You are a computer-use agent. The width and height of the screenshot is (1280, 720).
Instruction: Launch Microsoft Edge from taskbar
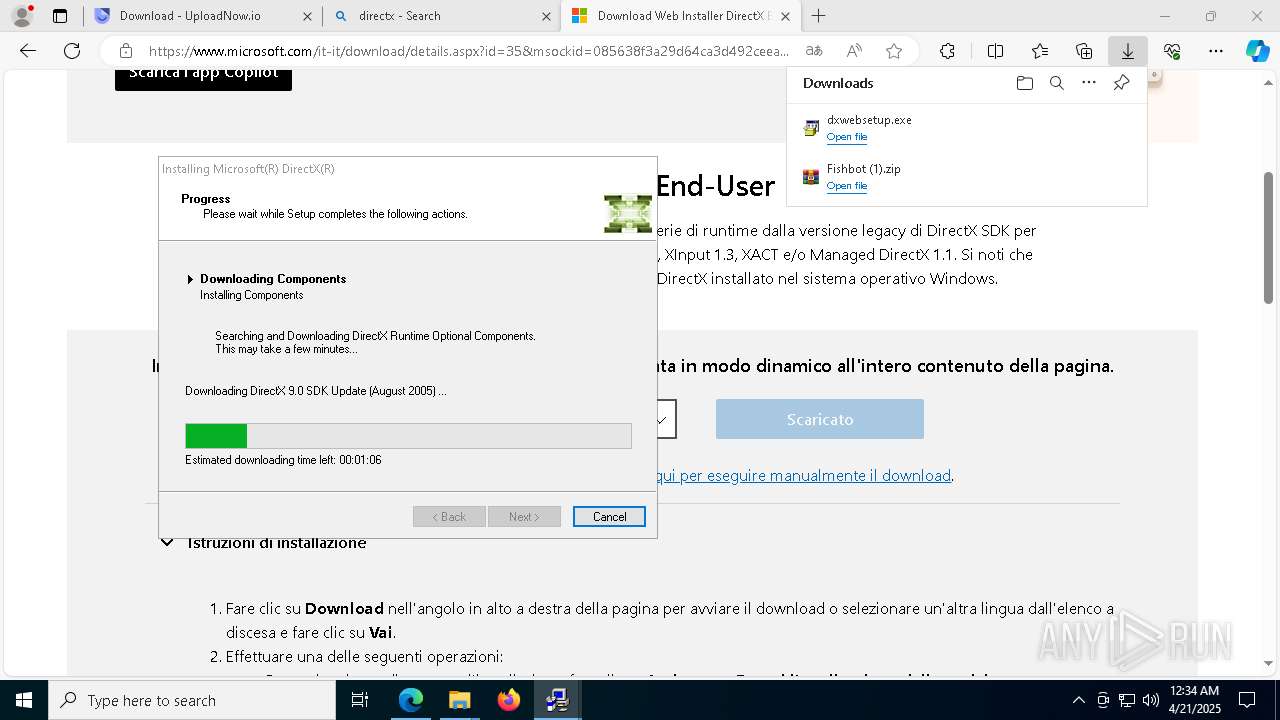click(411, 700)
